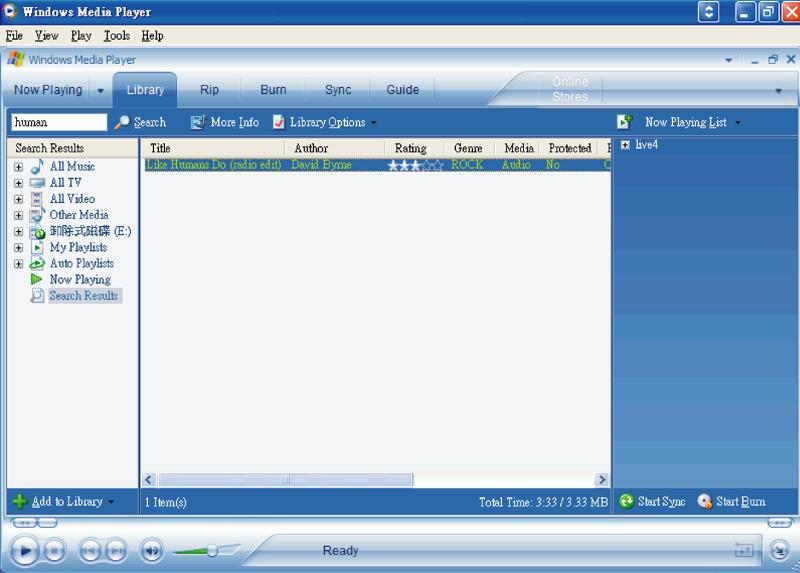
Task: Sort by the Rating column header
Action: (414, 148)
